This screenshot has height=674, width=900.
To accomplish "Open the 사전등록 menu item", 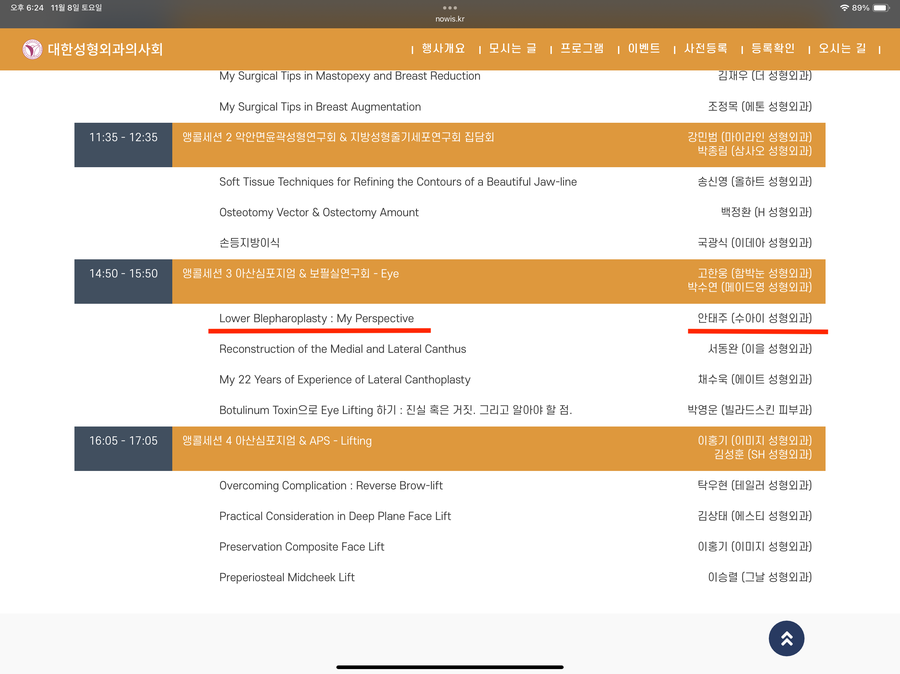I will click(705, 49).
